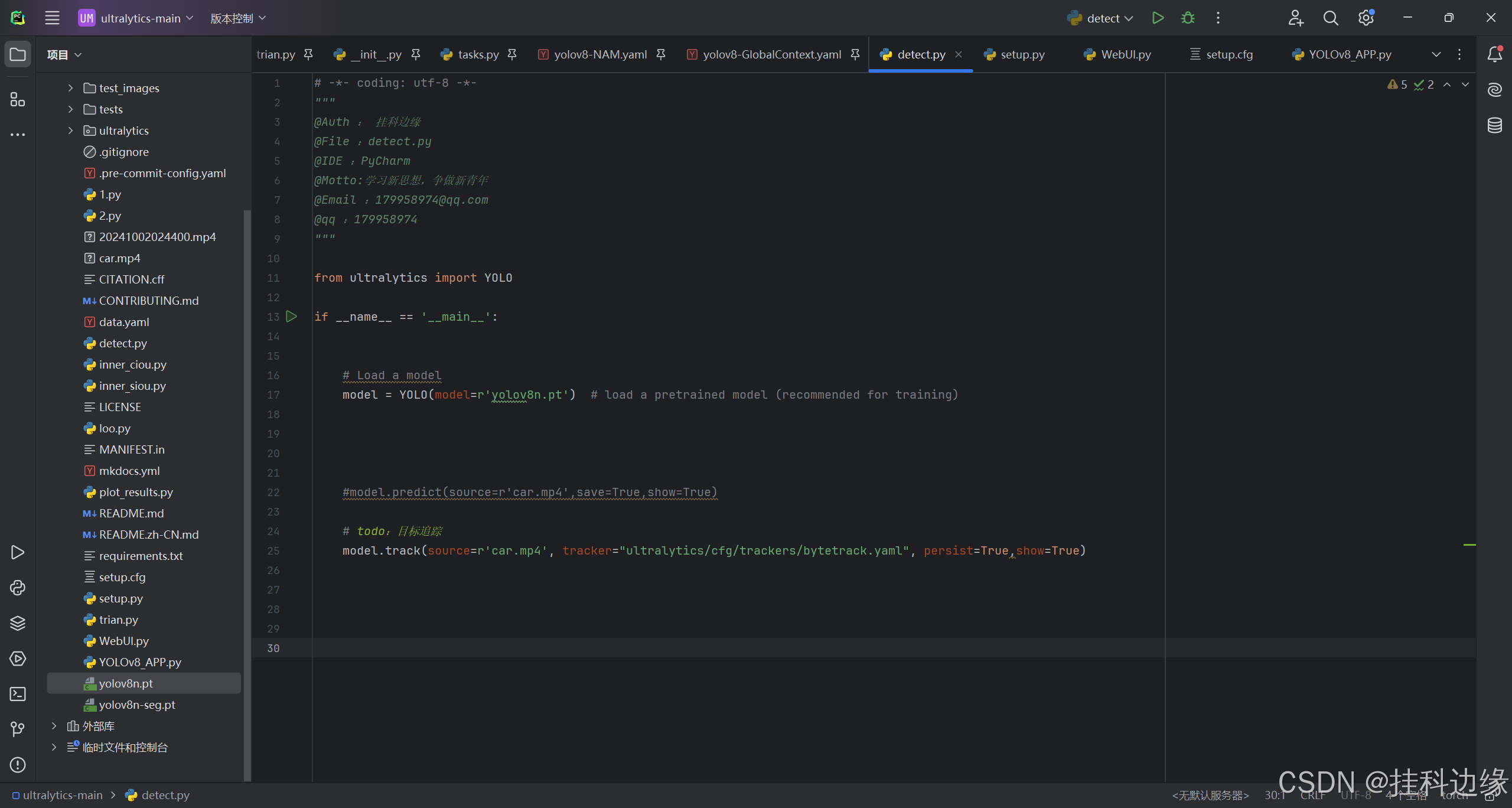Open the Python Console tool window

[x=18, y=588]
